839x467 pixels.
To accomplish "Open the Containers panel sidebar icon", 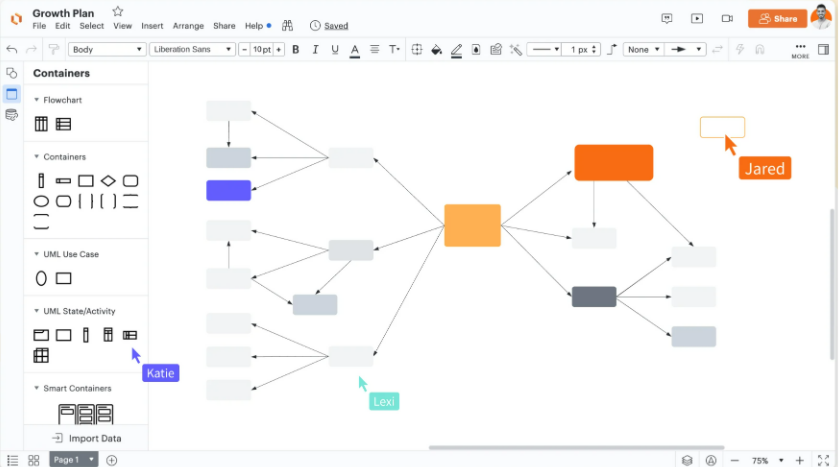I will 12,94.
